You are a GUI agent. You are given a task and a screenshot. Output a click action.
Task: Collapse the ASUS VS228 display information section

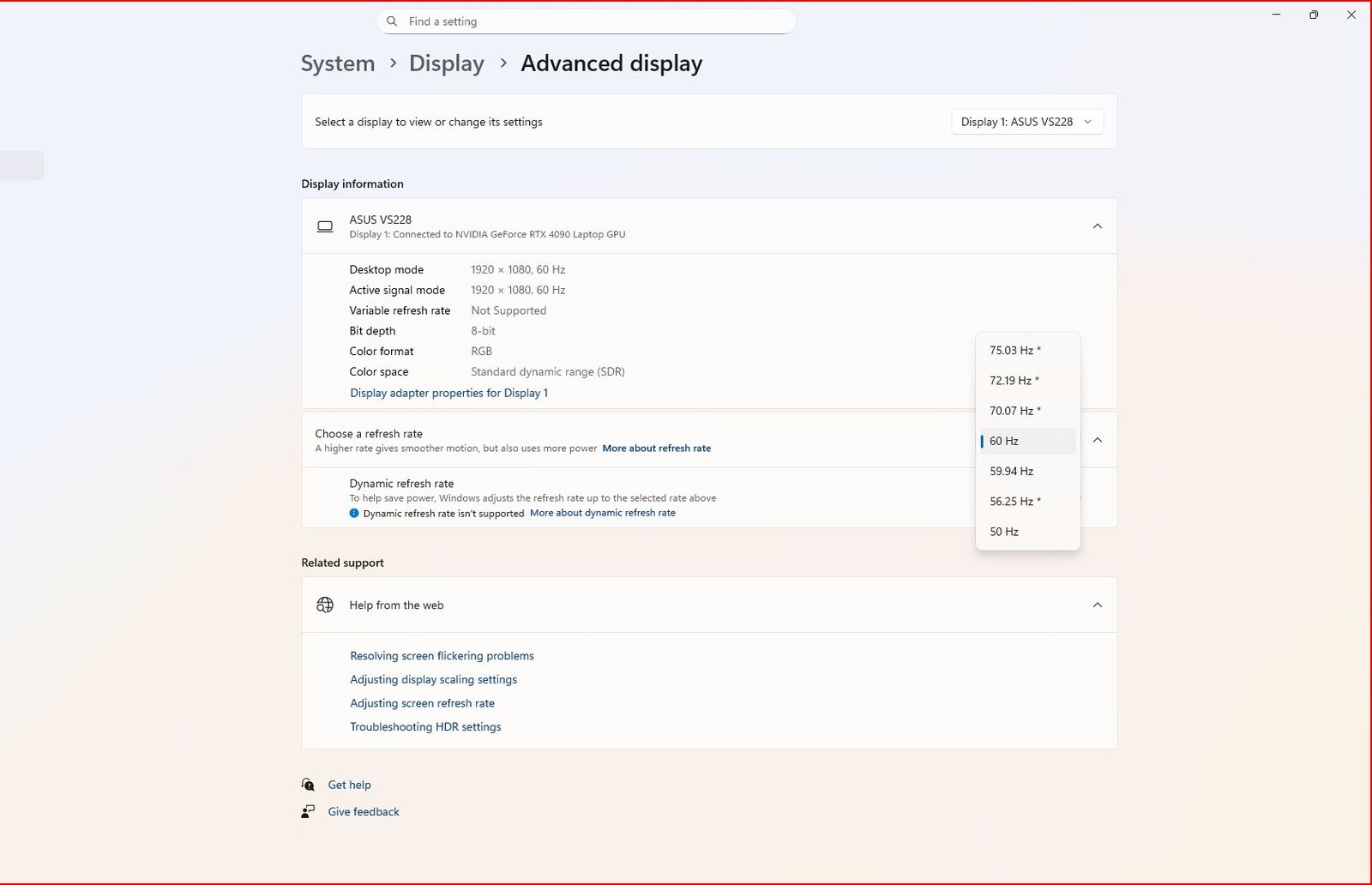point(1097,226)
